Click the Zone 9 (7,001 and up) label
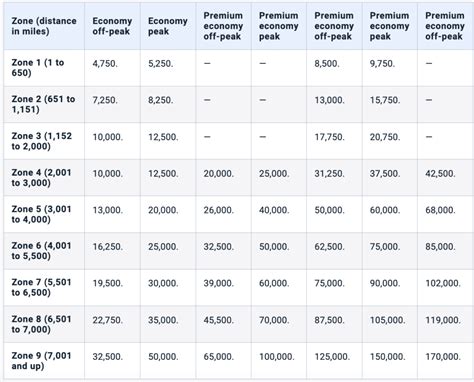 point(41,361)
